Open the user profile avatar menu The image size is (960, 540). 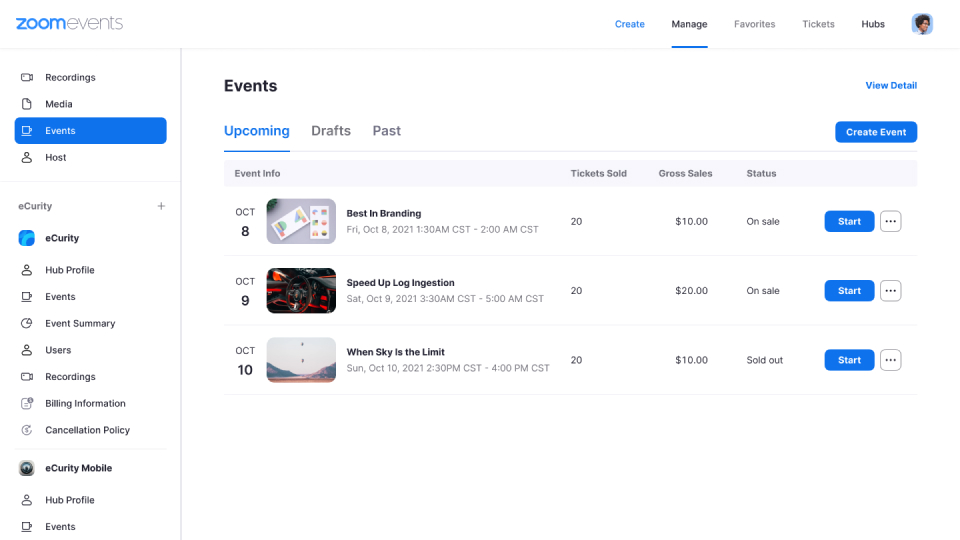[922, 24]
